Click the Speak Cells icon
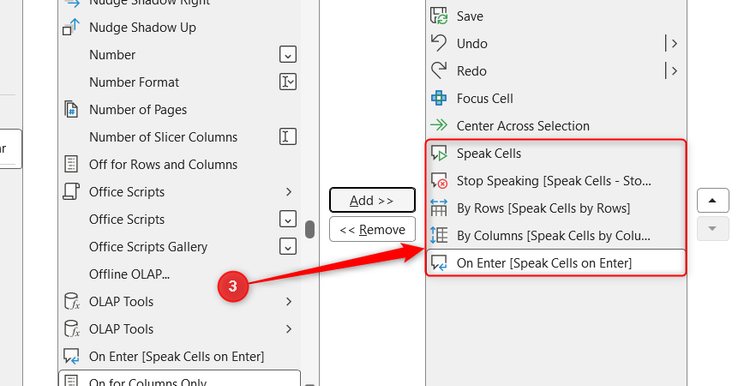The height and width of the screenshot is (386, 750). [x=439, y=153]
